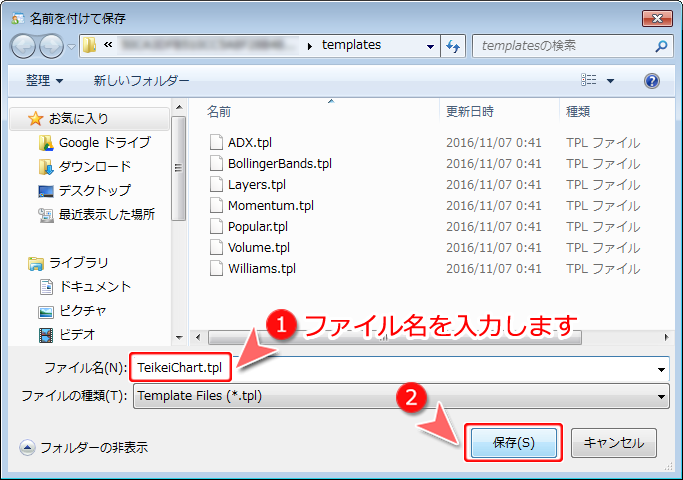Open the ドキュメント library

[x=95, y=287]
